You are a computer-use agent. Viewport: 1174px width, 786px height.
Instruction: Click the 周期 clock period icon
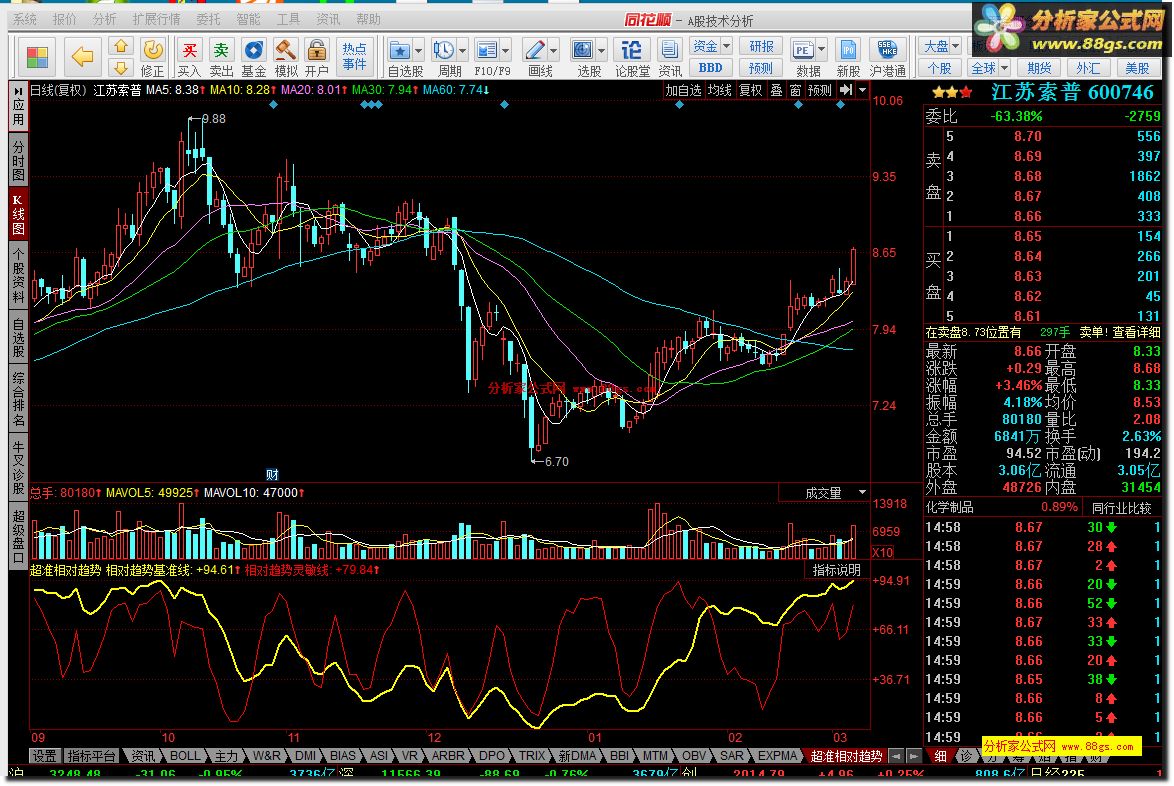point(443,50)
